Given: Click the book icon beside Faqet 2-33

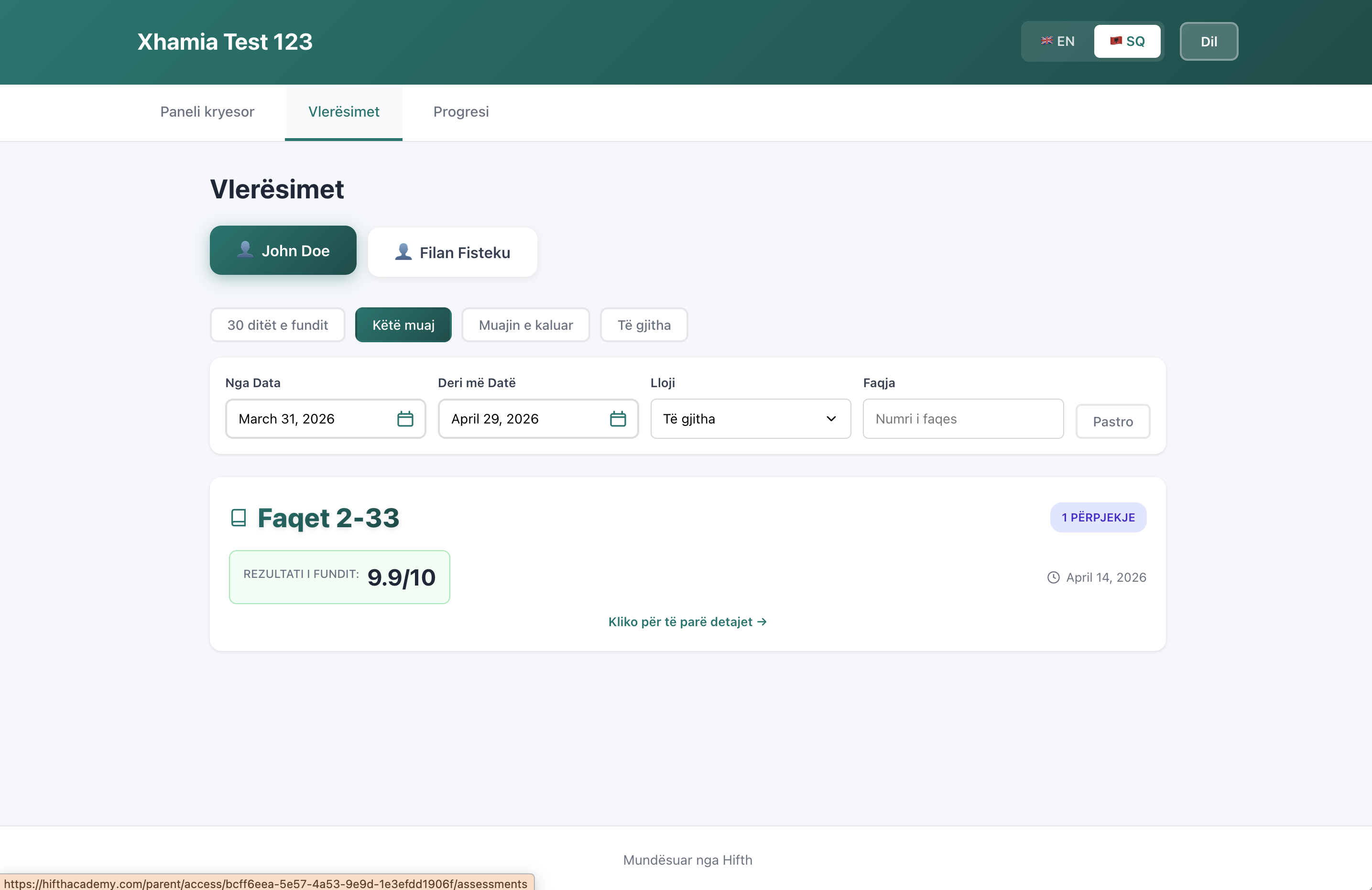Looking at the screenshot, I should [x=238, y=518].
